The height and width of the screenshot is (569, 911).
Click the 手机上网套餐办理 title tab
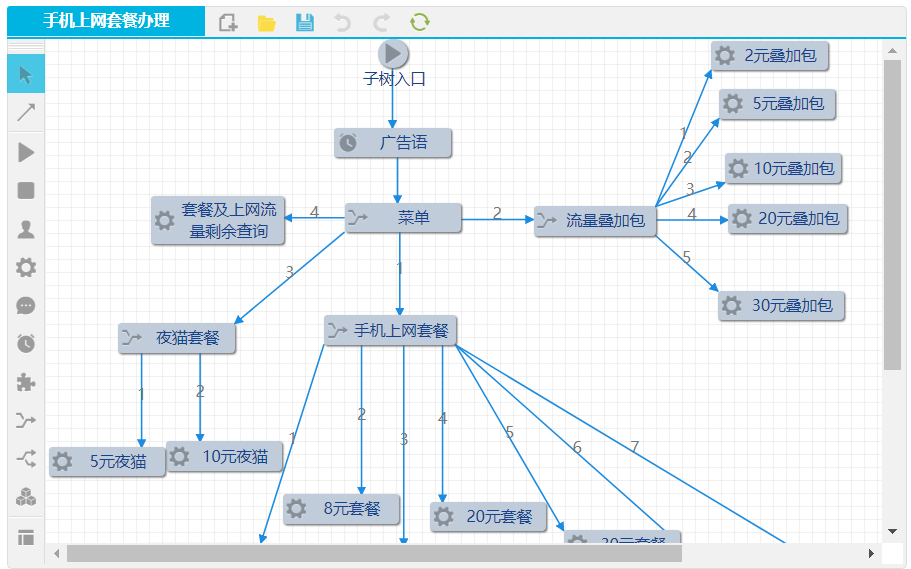(106, 21)
